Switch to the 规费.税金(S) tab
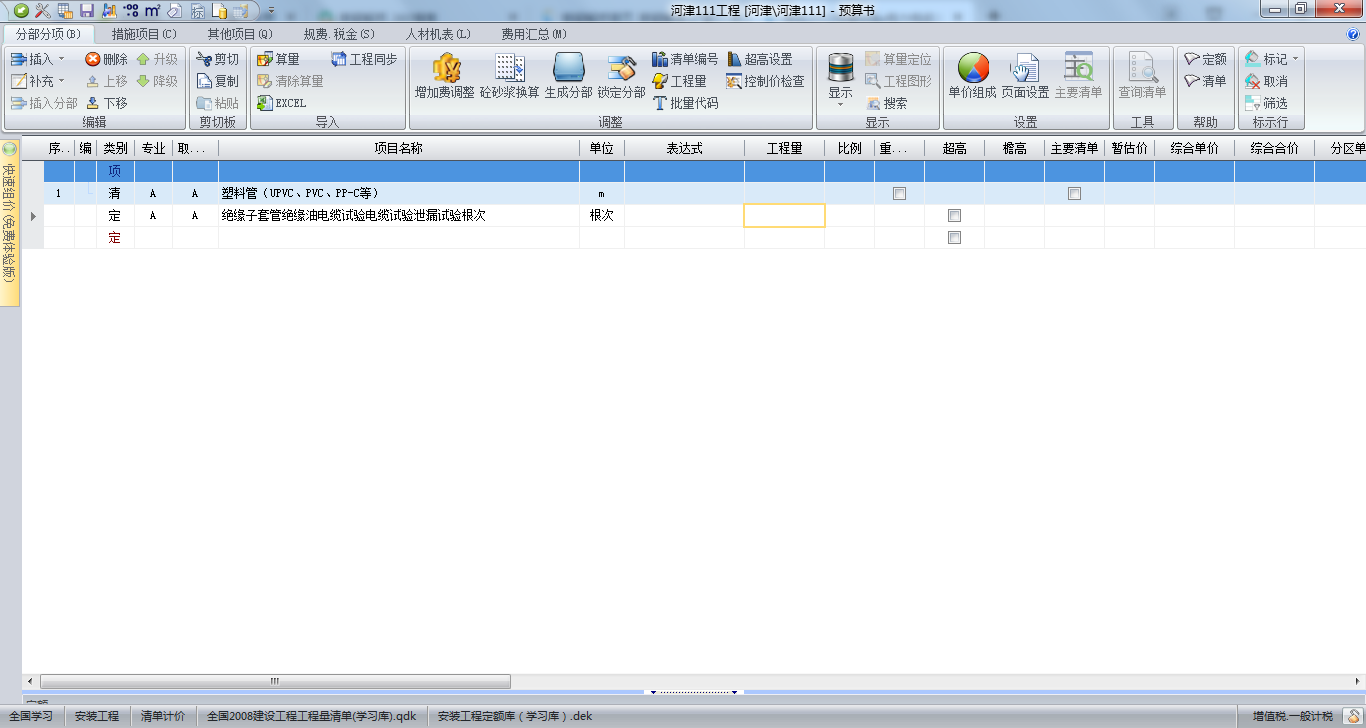1366x728 pixels. coord(338,34)
